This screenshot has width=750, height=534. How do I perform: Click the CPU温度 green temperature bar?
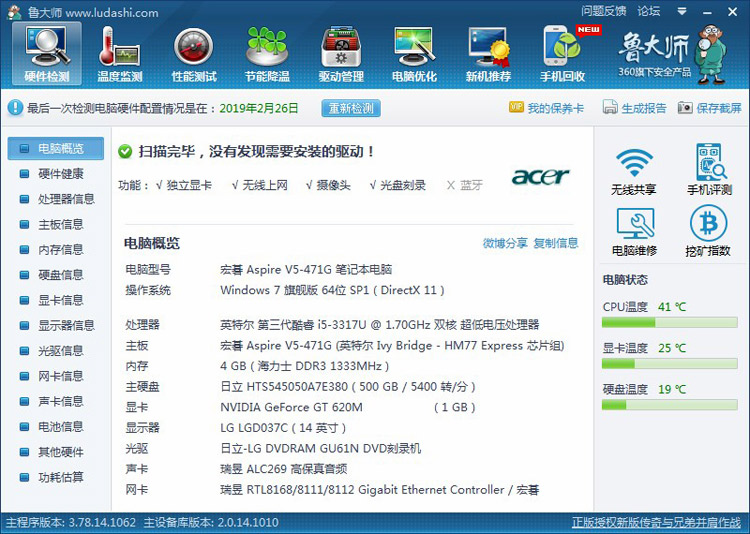[x=669, y=323]
